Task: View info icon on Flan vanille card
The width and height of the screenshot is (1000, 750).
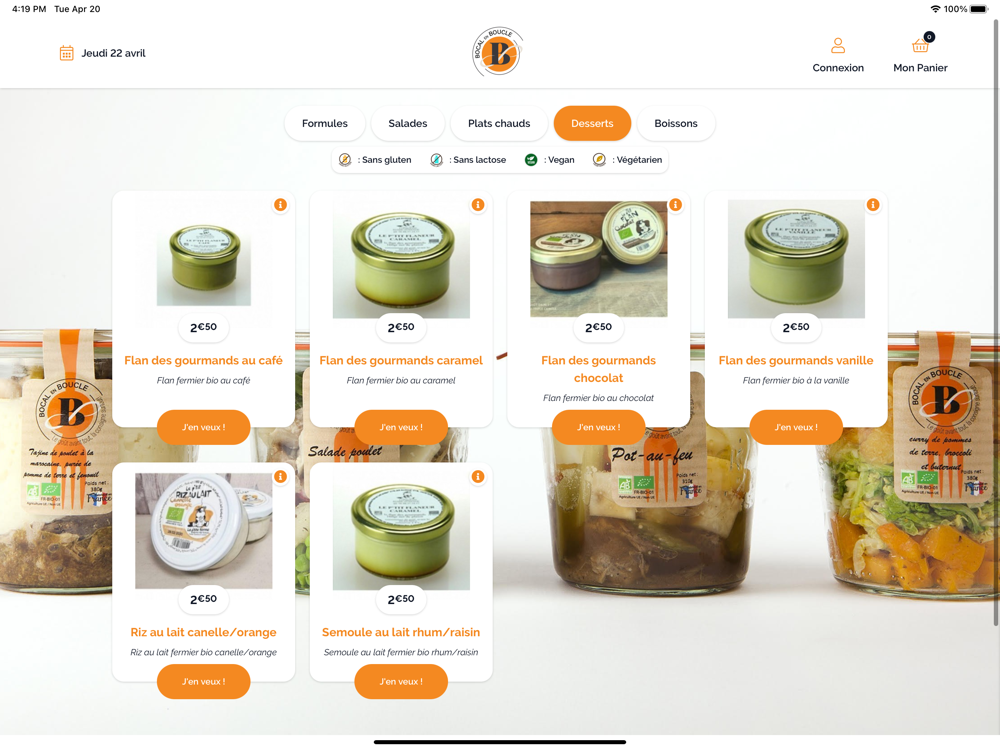Action: click(873, 205)
